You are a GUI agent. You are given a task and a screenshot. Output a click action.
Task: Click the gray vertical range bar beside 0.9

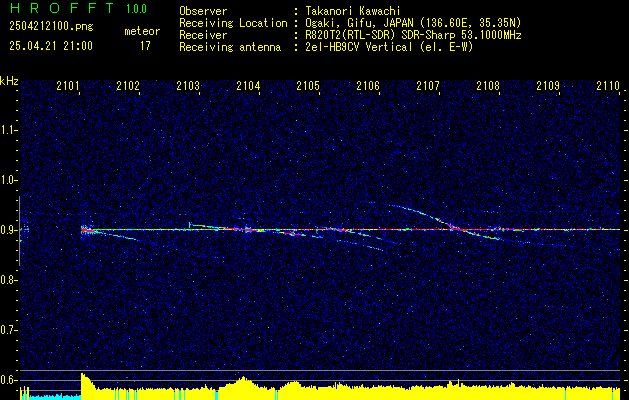click(19, 231)
